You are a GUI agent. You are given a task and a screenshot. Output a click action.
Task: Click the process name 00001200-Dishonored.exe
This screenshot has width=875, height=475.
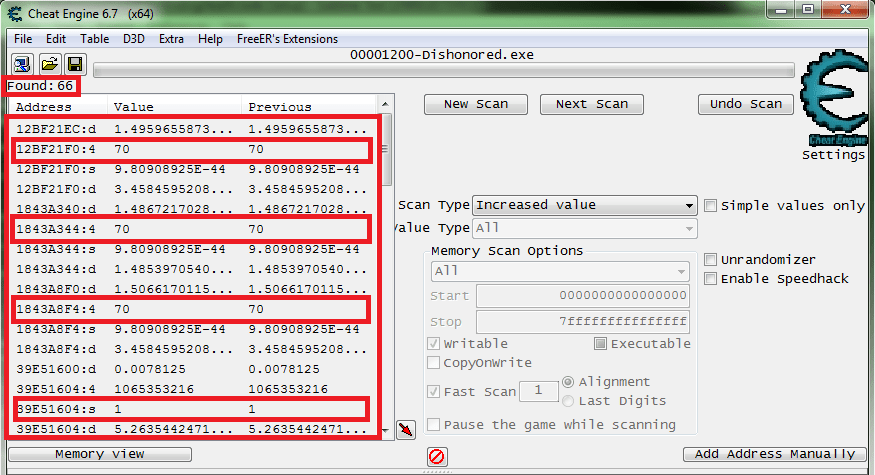click(442, 55)
